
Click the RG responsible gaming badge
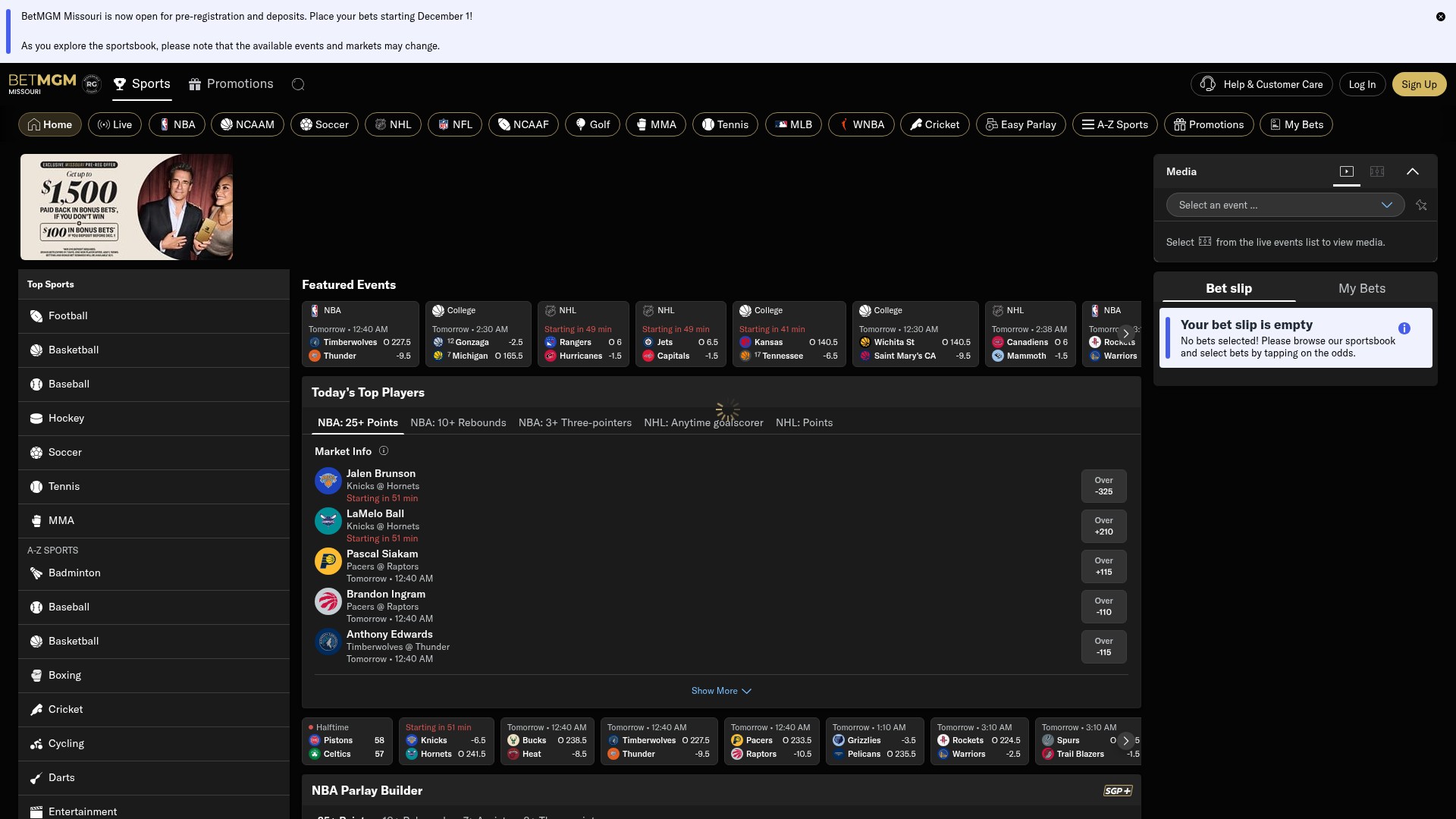click(x=92, y=84)
